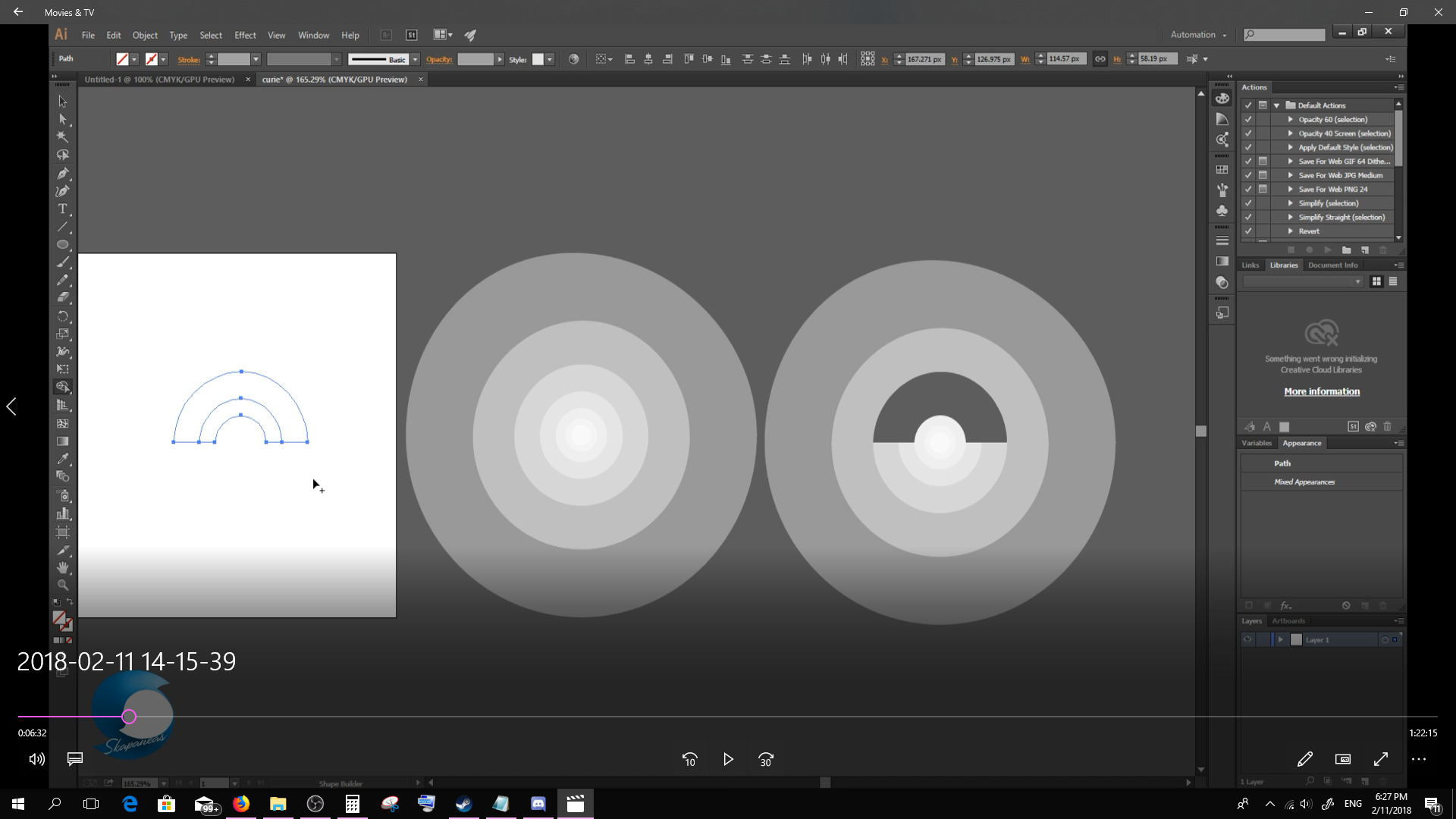Toggle dialog box for Save For Web PNG 24

(1263, 189)
